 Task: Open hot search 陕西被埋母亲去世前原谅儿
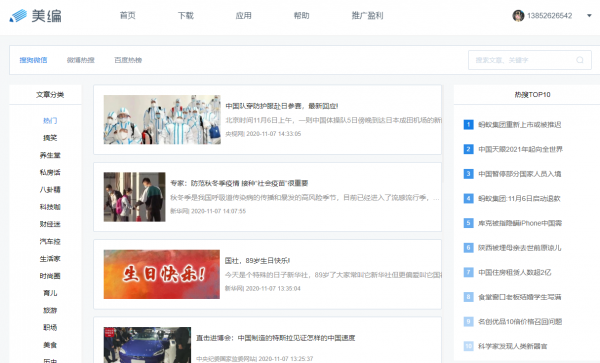point(520,248)
